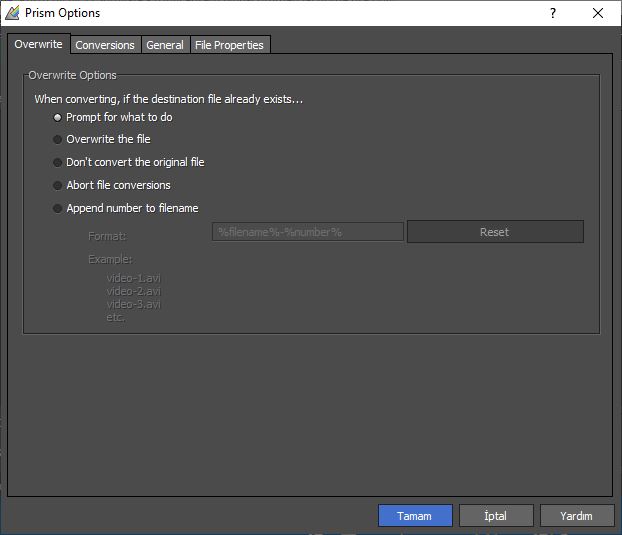Click the 'video-3.avi' example text
622x535 pixels.
point(134,305)
